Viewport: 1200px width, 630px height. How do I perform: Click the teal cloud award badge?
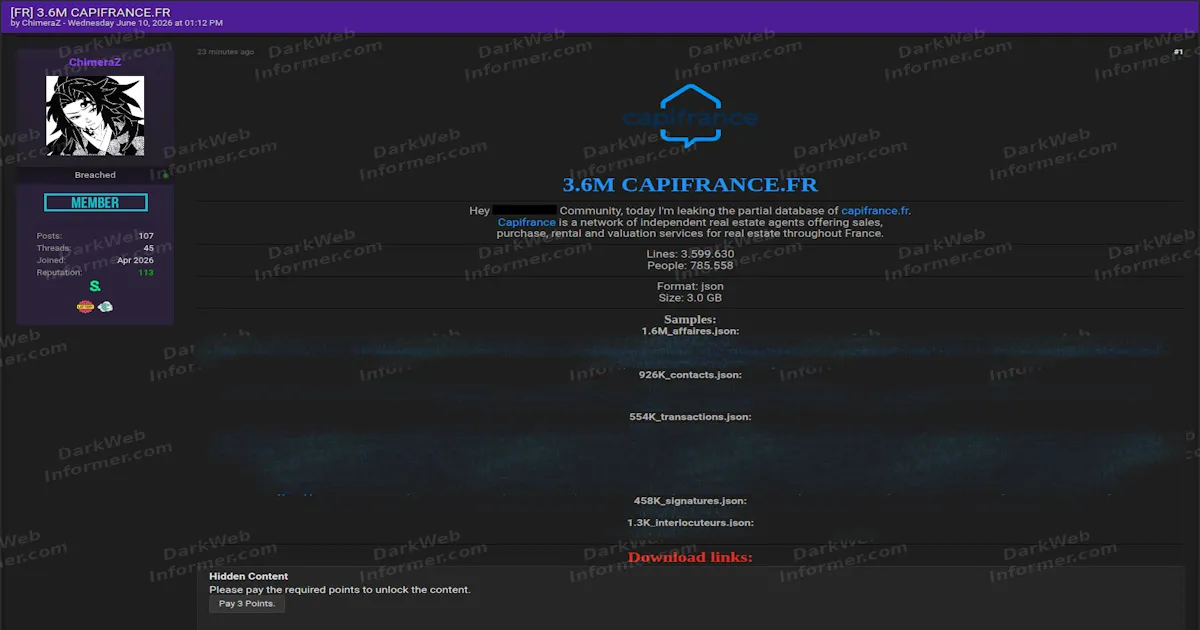click(105, 307)
